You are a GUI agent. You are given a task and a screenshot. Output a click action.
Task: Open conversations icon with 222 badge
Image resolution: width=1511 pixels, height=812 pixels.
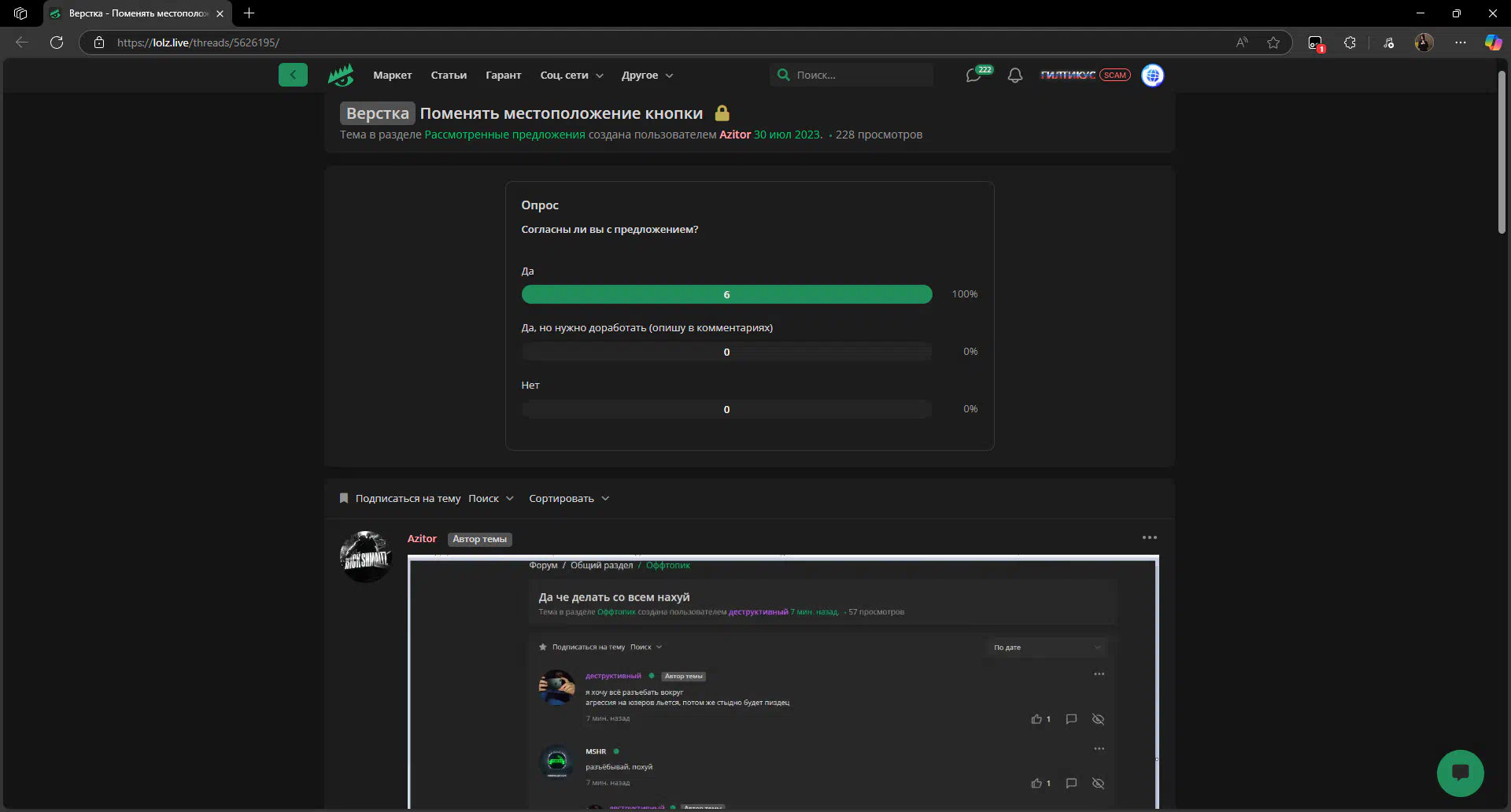[978, 75]
